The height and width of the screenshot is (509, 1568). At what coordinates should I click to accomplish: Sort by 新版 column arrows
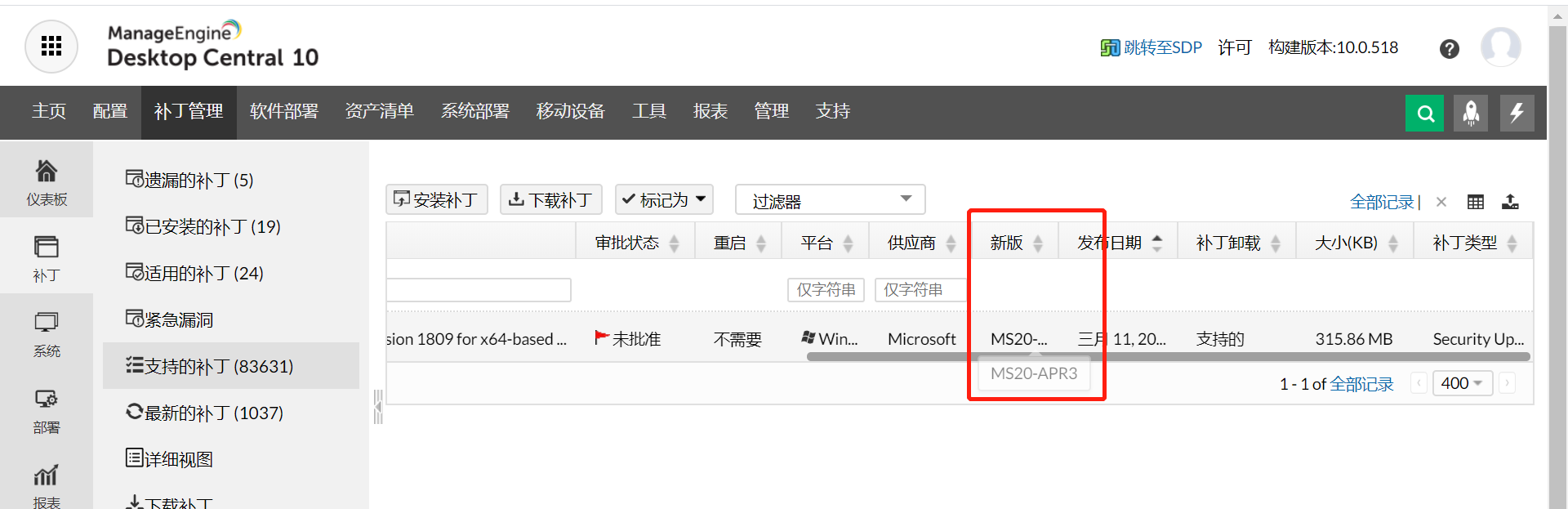pyautogui.click(x=1038, y=243)
